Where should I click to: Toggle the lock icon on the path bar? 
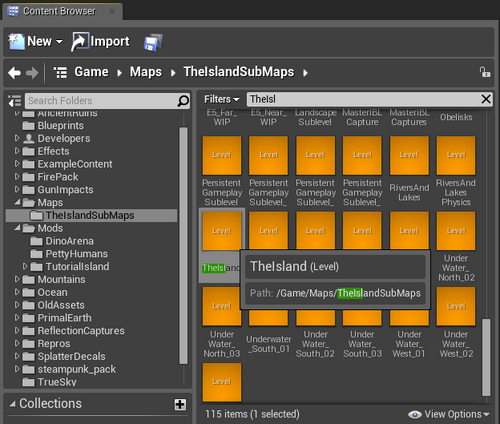(485, 72)
